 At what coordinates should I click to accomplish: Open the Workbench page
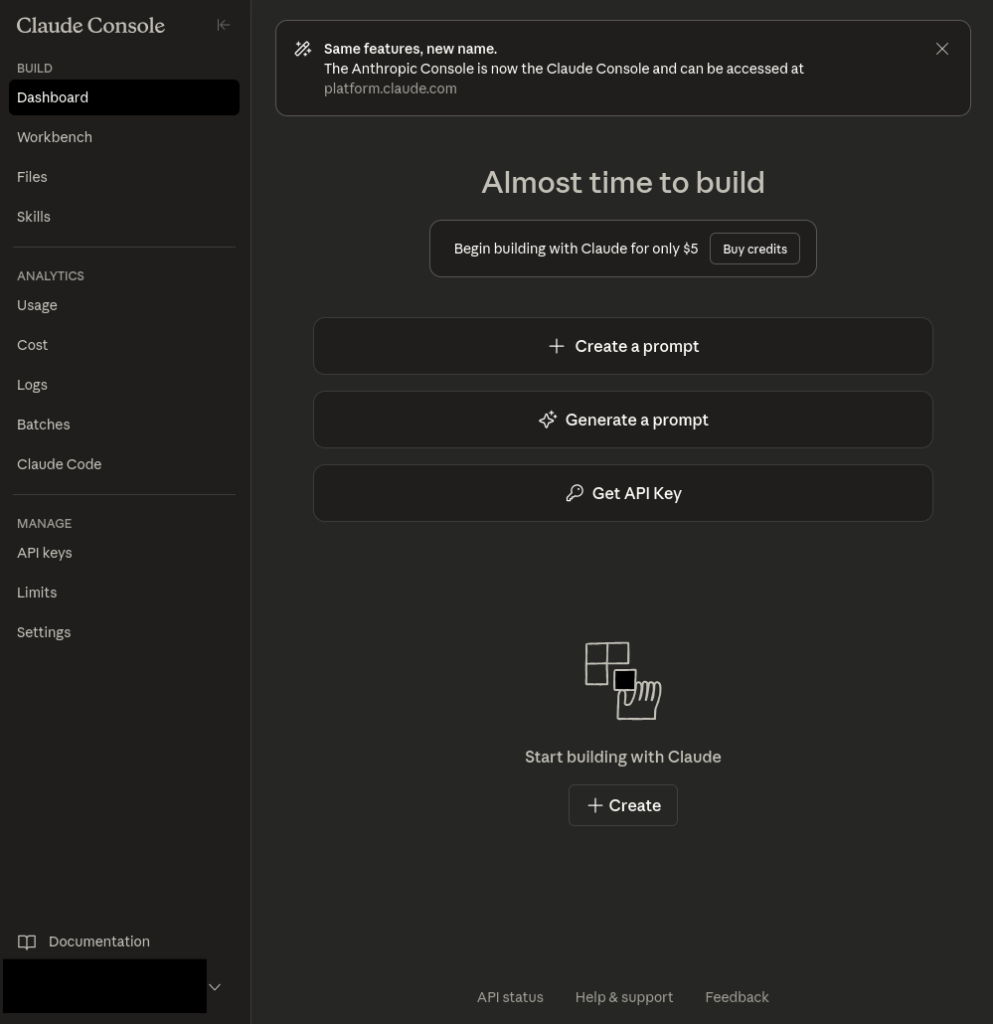coord(55,137)
